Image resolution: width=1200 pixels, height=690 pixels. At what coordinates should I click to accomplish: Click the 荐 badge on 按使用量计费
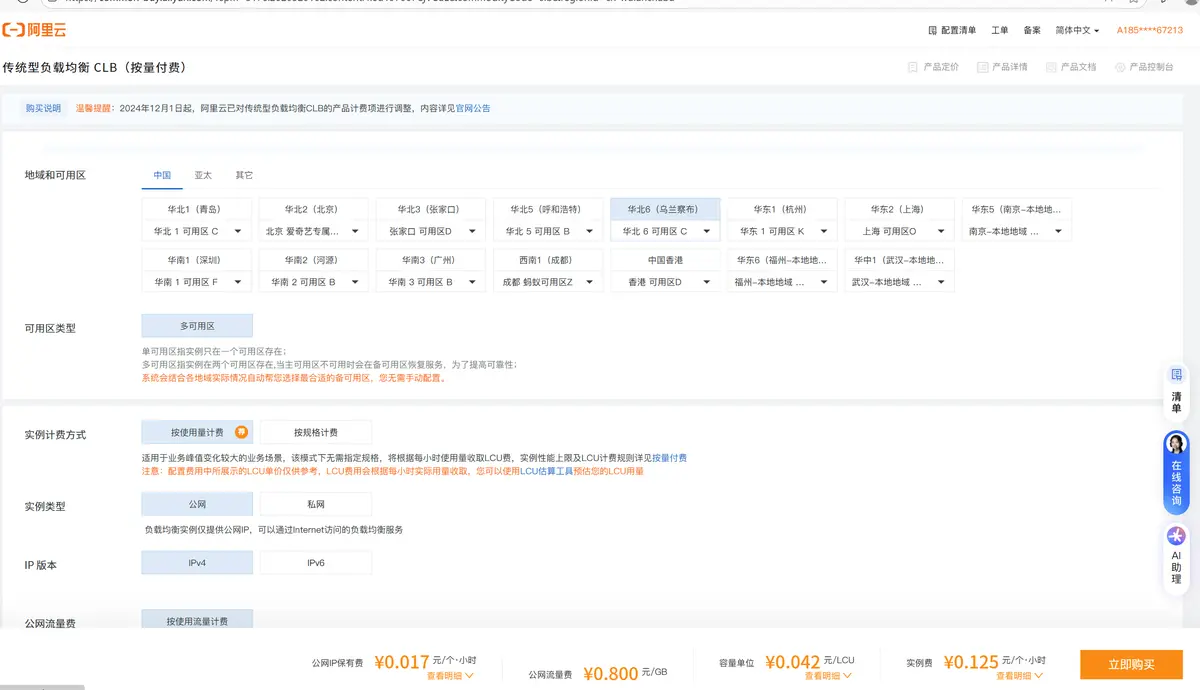241,432
